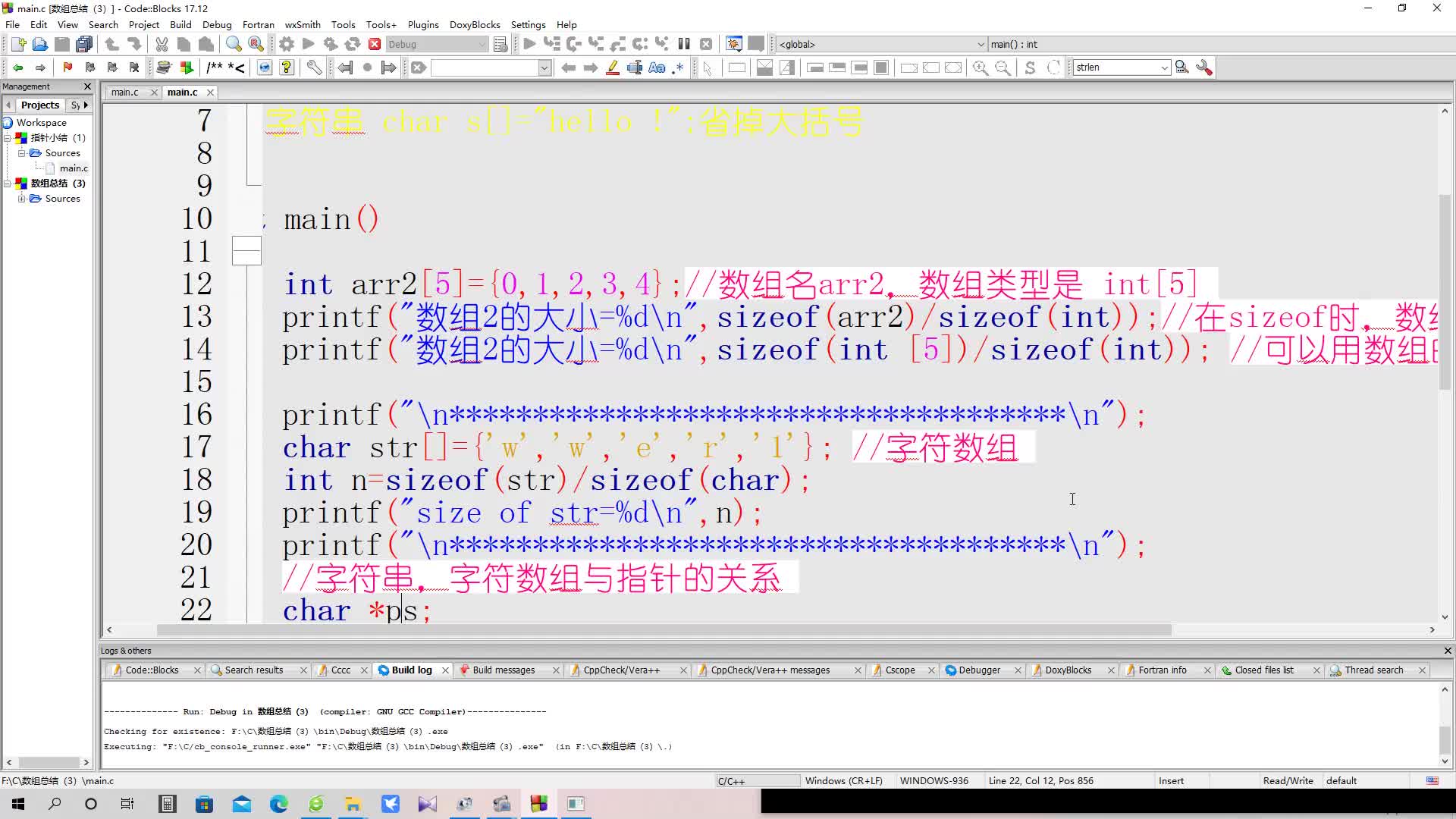
Task: Open the Build menu
Action: (180, 24)
